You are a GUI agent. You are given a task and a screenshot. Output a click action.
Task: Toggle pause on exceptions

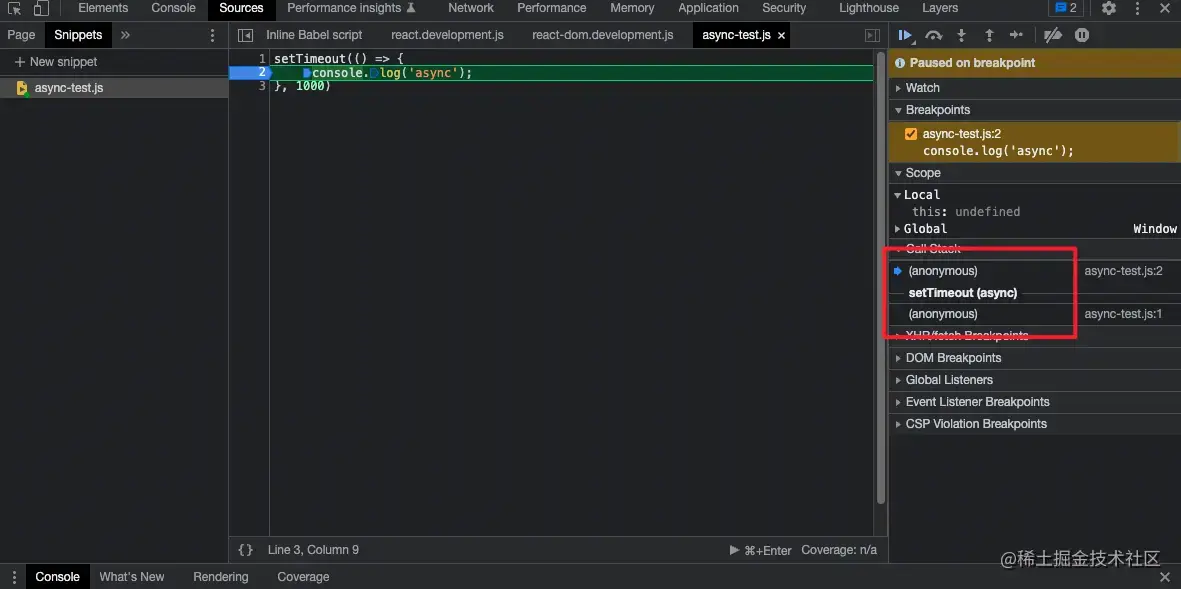point(1082,35)
